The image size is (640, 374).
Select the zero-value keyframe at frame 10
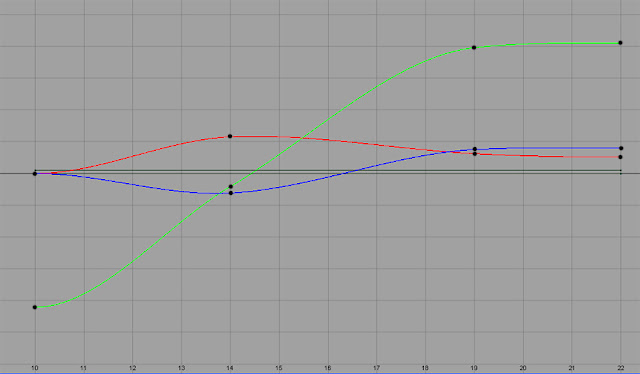35,174
